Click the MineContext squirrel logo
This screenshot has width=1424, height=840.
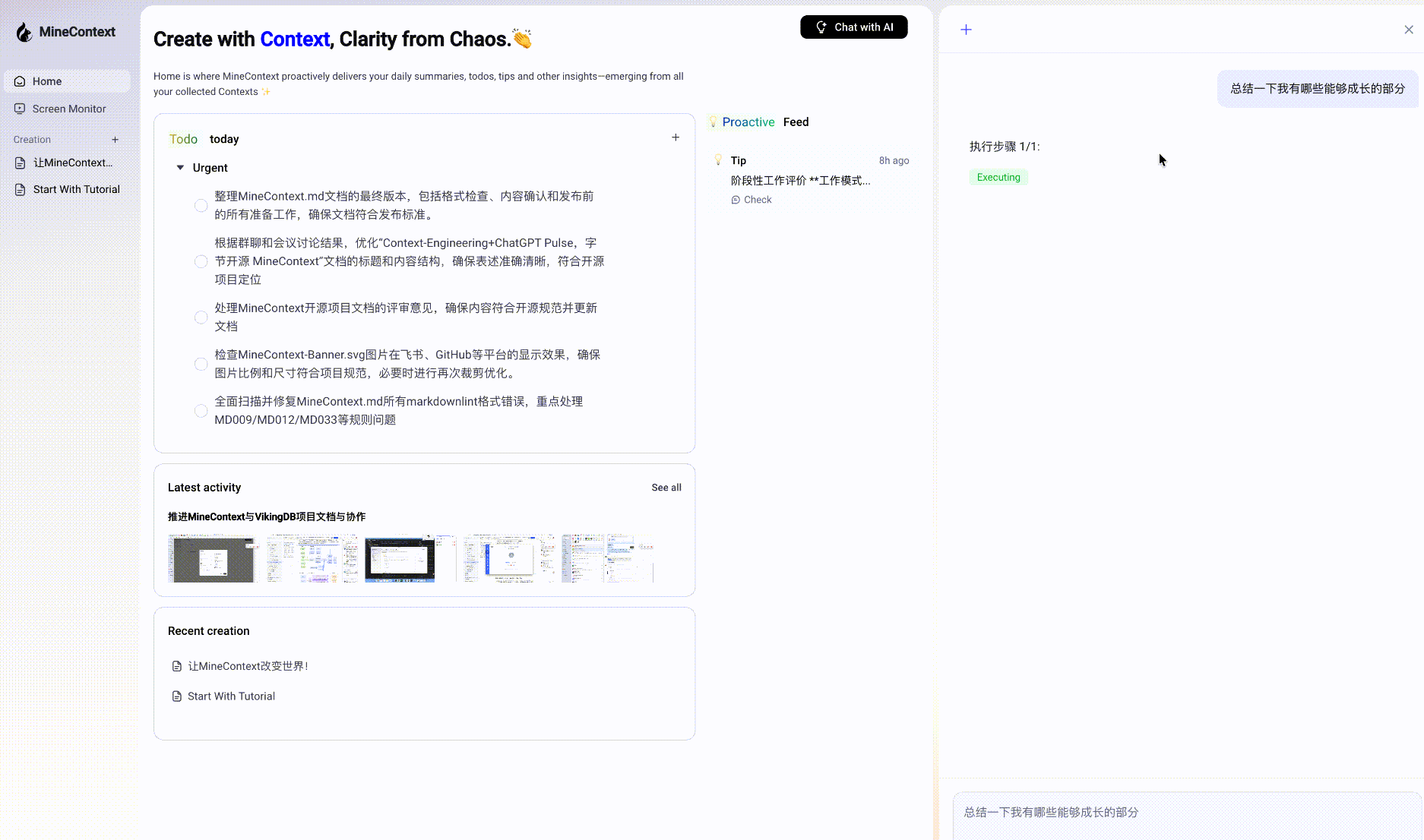click(x=24, y=31)
